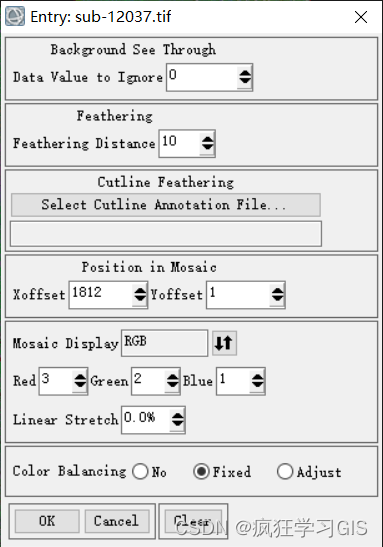Raise Linear Stretch percentage with up arrow
Screen dimensions: 383x547
click(x=177, y=415)
